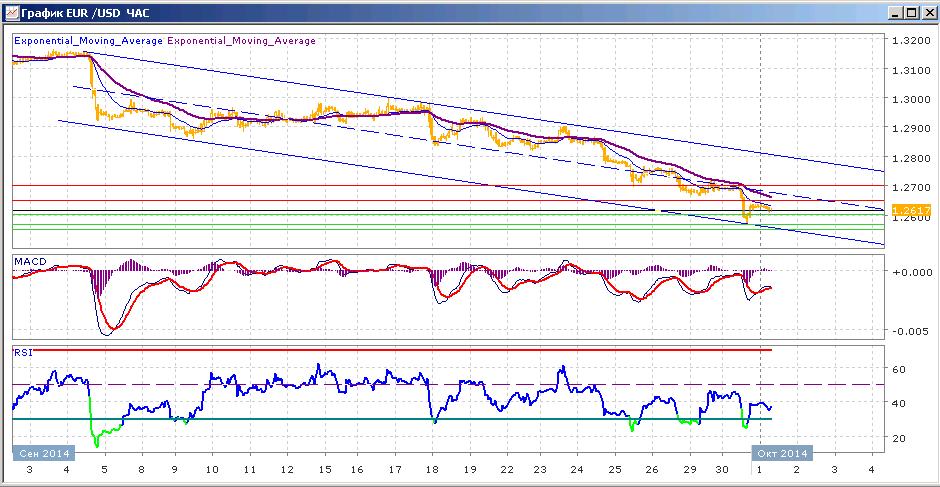The width and height of the screenshot is (940, 487).
Task: Click date label 23 on time axis
Action: (x=540, y=470)
